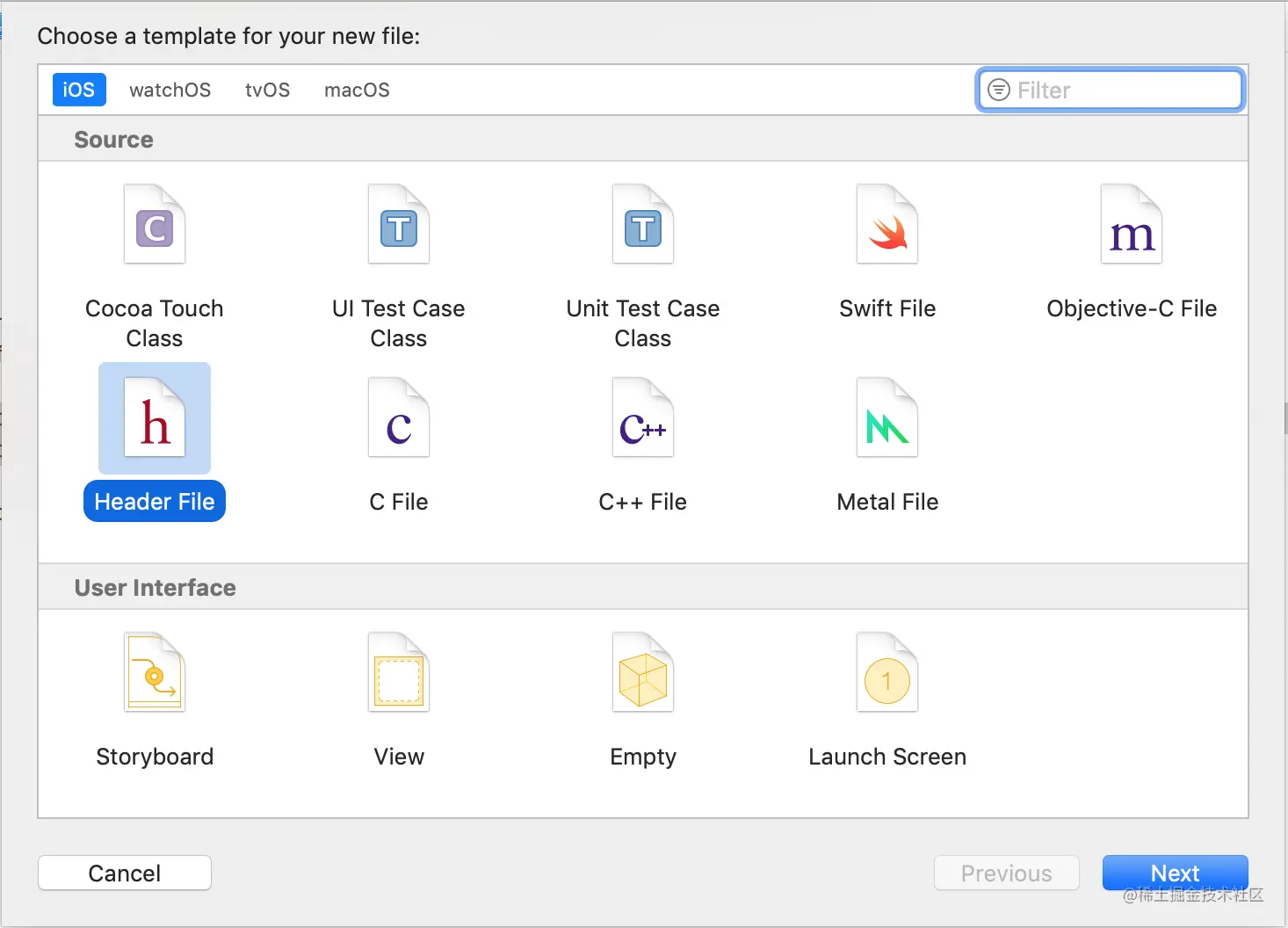The height and width of the screenshot is (928, 1288).
Task: Choose the View interface template icon
Action: (x=399, y=672)
